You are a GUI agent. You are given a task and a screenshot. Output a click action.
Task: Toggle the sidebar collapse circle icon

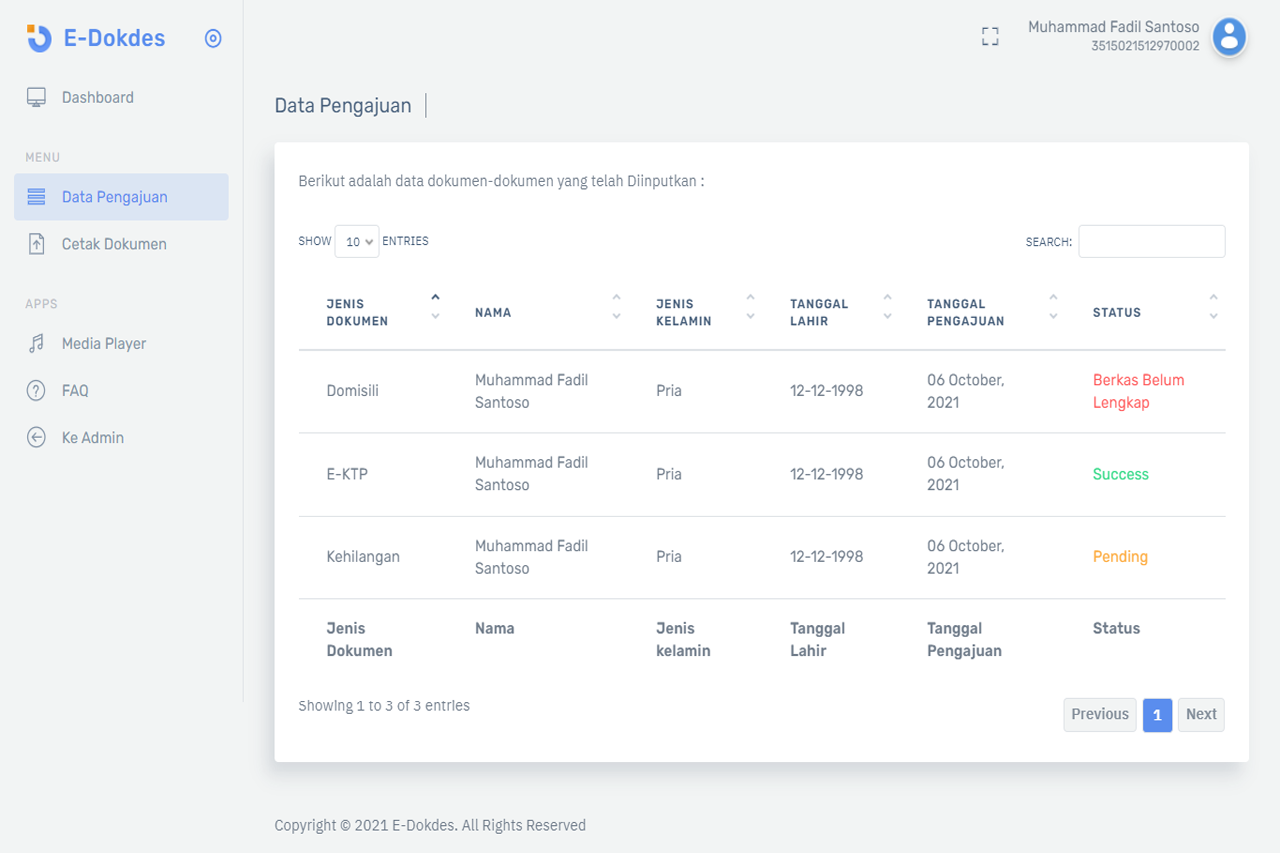click(213, 38)
